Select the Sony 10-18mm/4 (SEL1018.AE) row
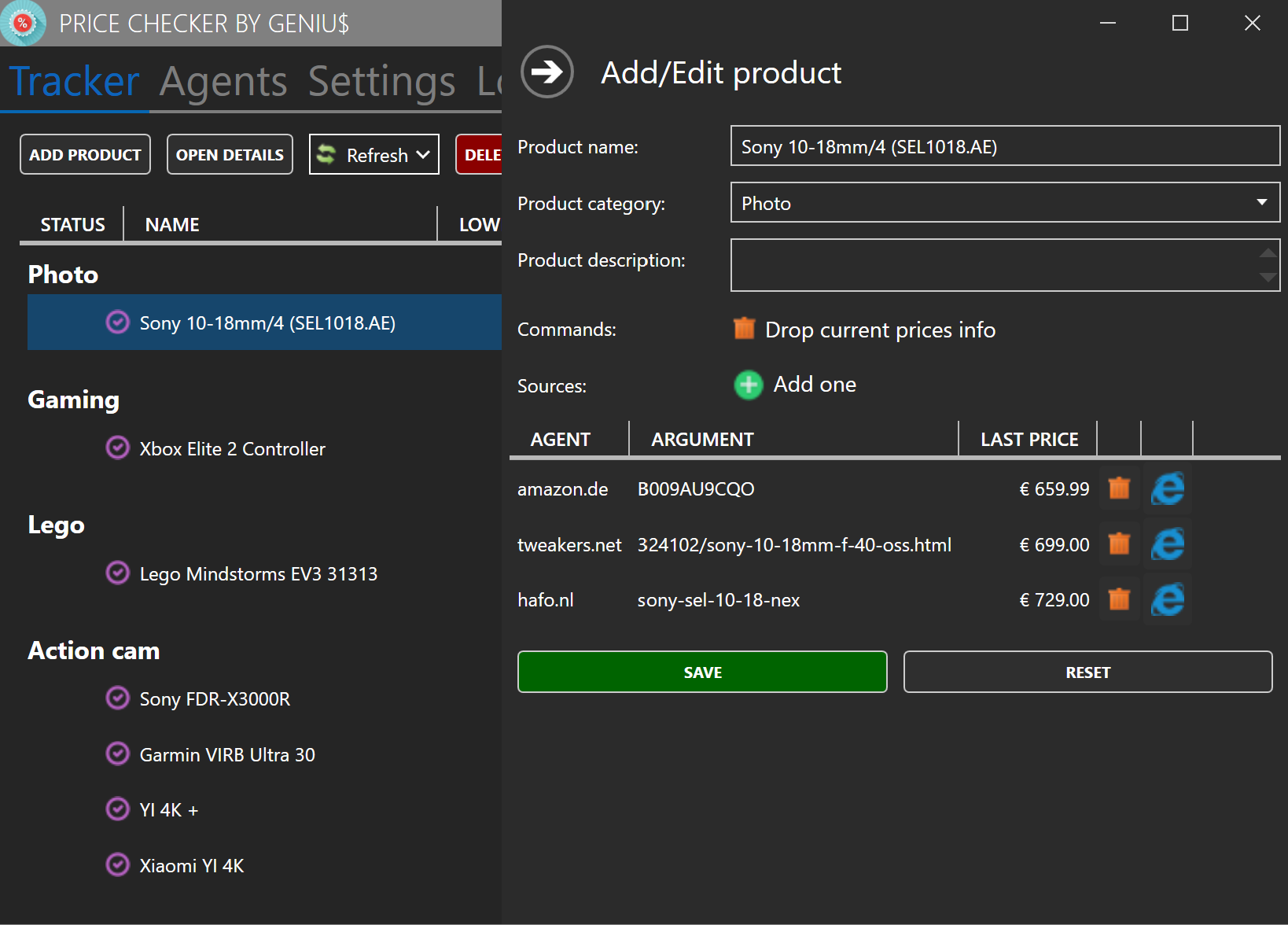The width and height of the screenshot is (1288, 925). point(264,322)
